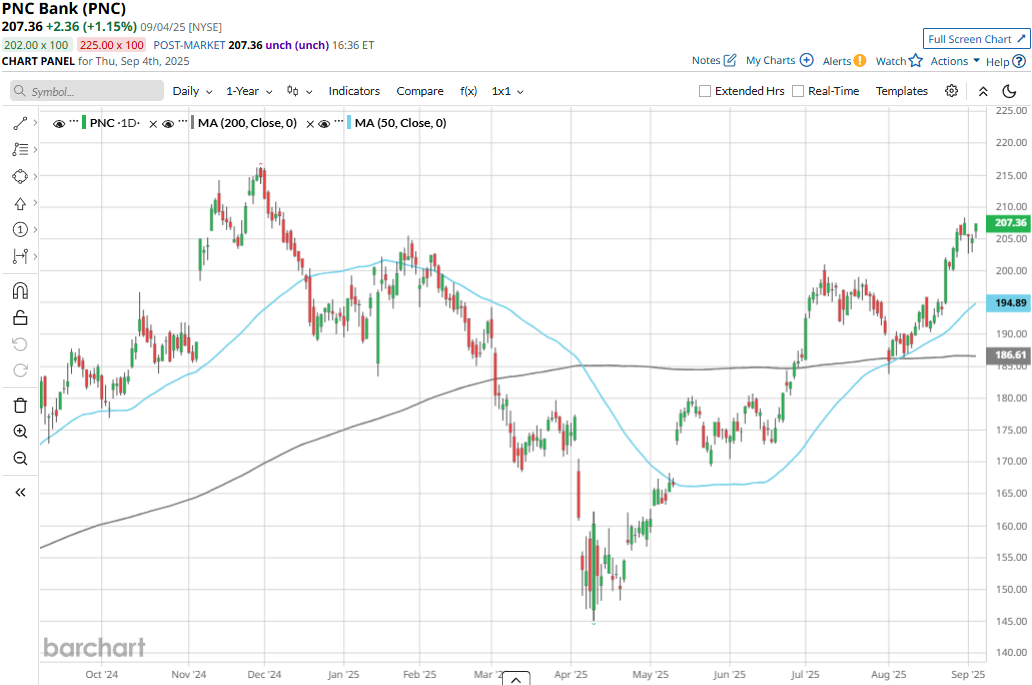The width and height of the screenshot is (1032, 685).
Task: Open the Templates menu
Action: (x=902, y=91)
